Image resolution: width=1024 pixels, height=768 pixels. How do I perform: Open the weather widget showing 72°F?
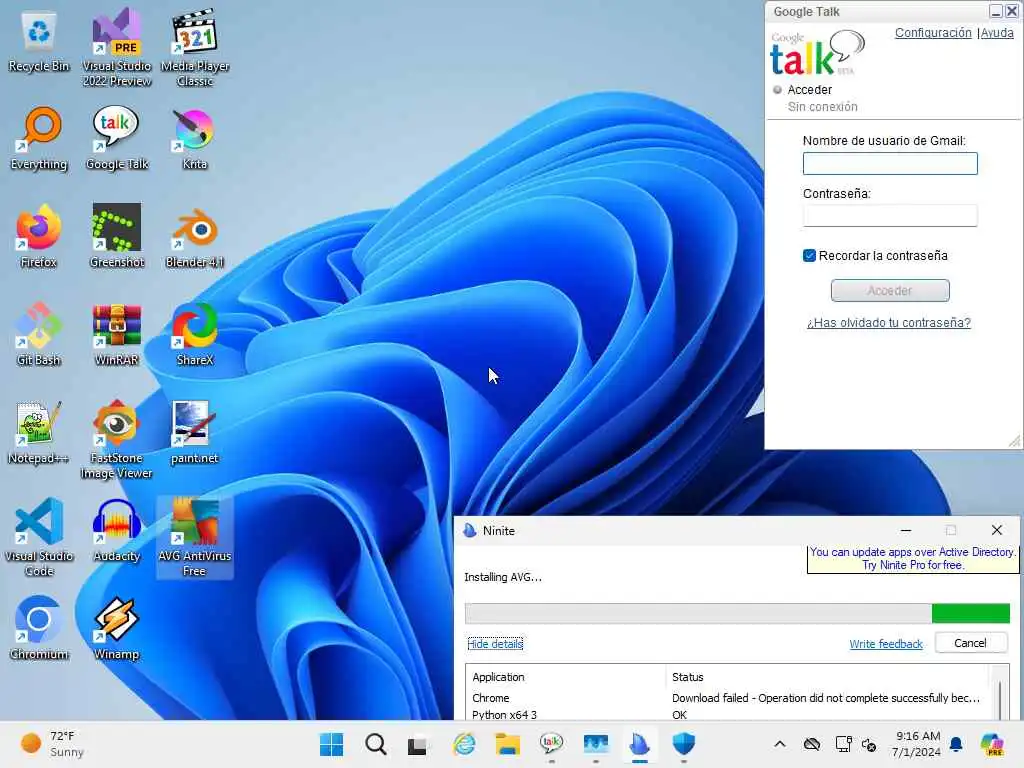point(52,744)
